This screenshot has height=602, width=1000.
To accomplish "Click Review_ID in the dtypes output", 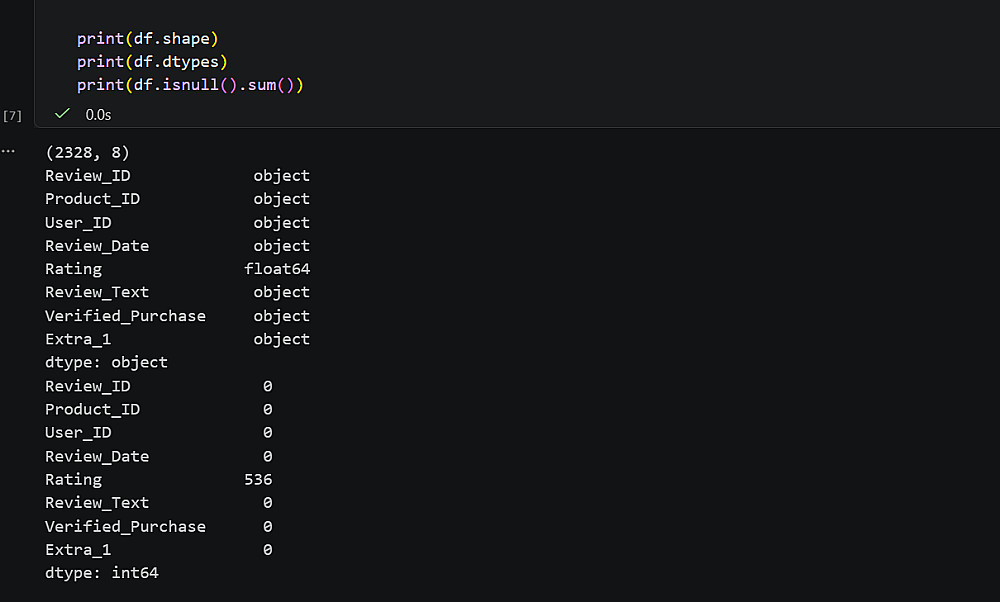I will coord(87,176).
